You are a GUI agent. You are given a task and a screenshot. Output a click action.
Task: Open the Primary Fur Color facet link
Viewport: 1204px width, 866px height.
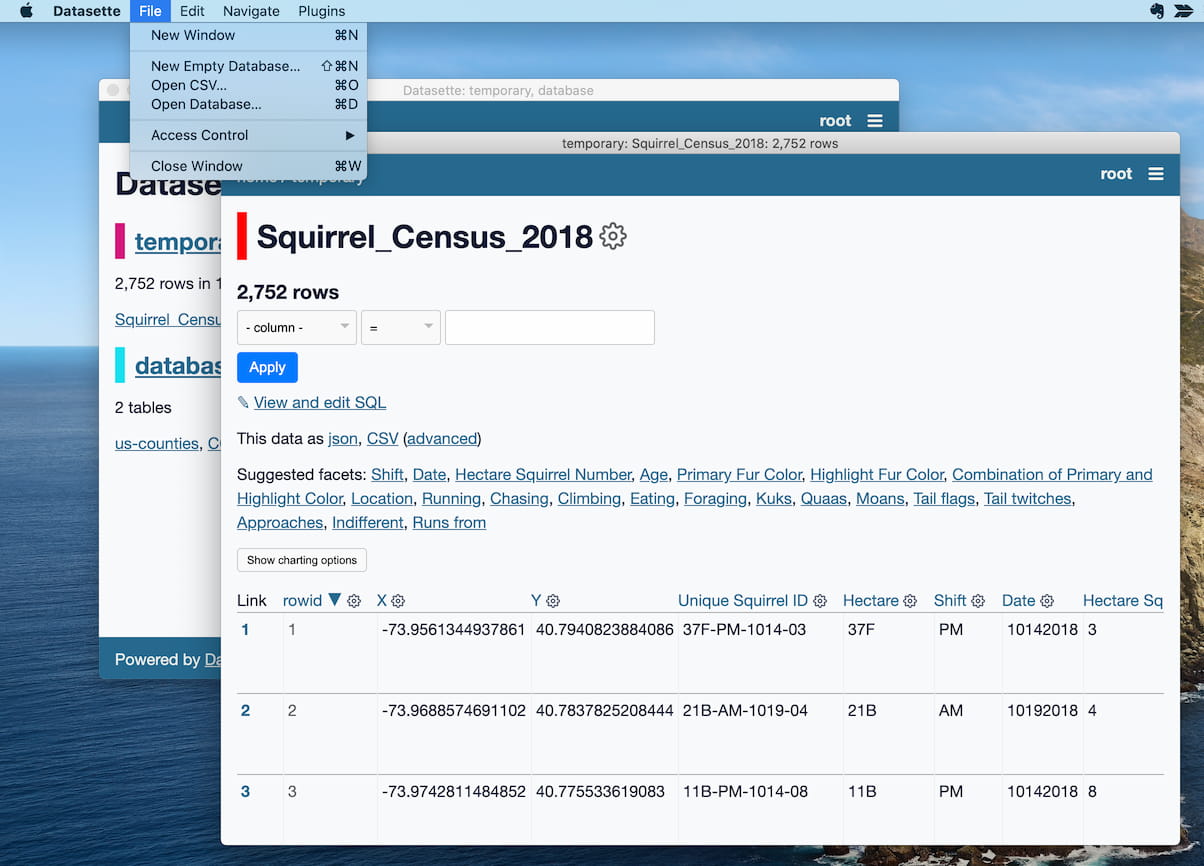coord(739,474)
